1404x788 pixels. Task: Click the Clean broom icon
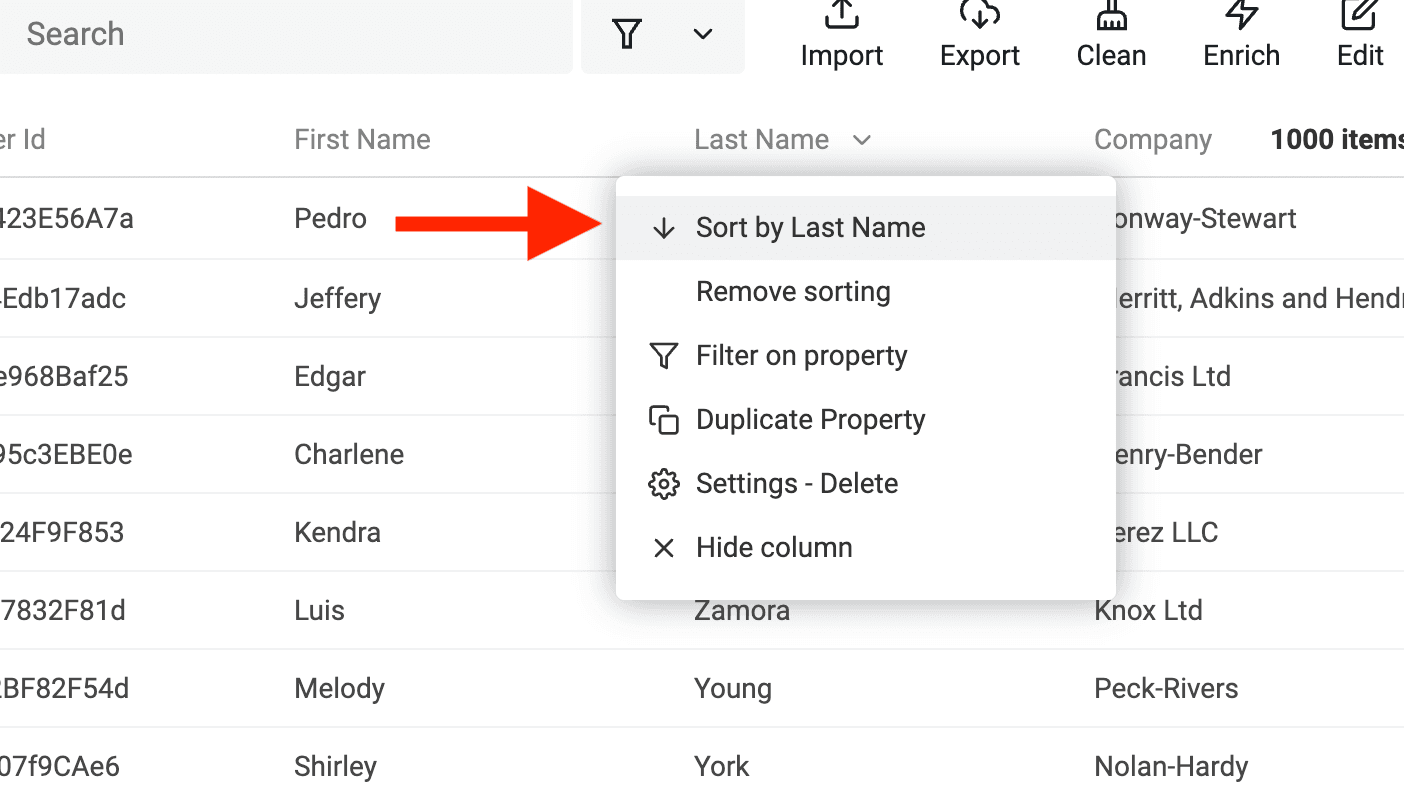[1111, 15]
